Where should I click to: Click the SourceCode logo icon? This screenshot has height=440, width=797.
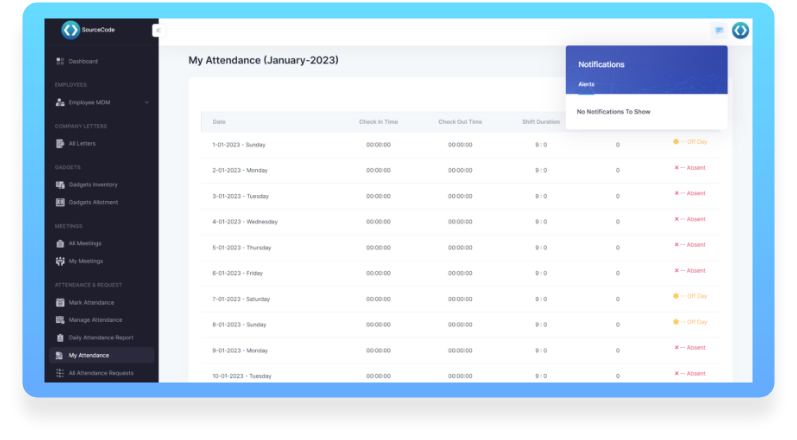tap(70, 30)
